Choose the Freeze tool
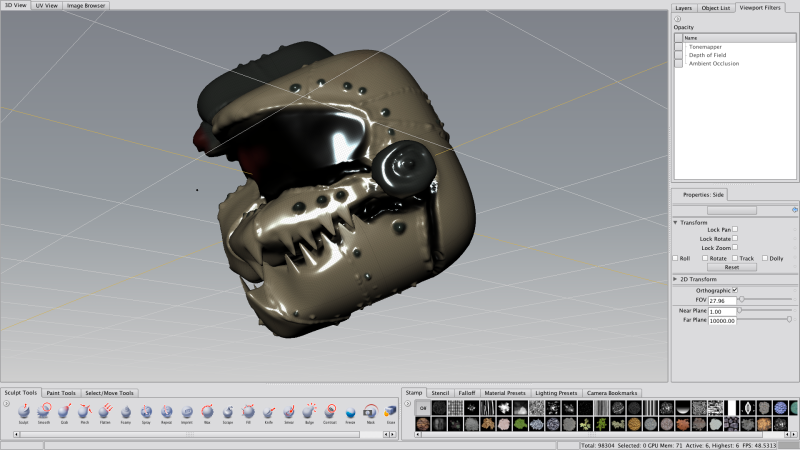Viewport: 800px width, 450px height. coord(350,411)
